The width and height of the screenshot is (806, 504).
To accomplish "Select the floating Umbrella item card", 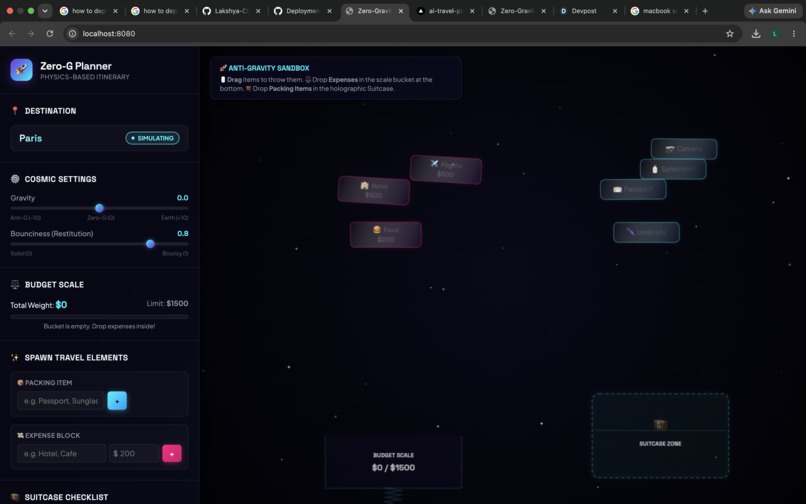I will tap(646, 232).
